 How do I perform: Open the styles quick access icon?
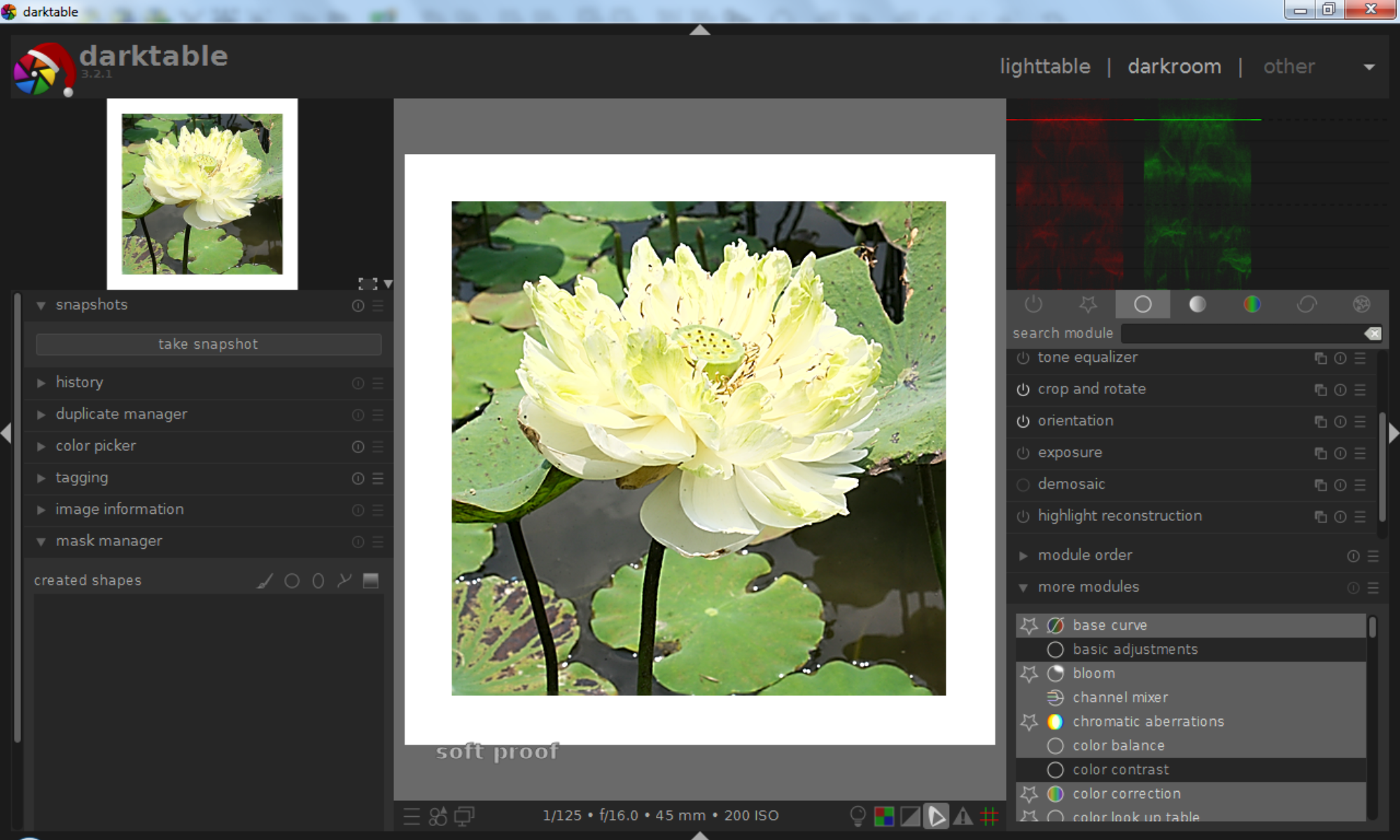click(438, 816)
